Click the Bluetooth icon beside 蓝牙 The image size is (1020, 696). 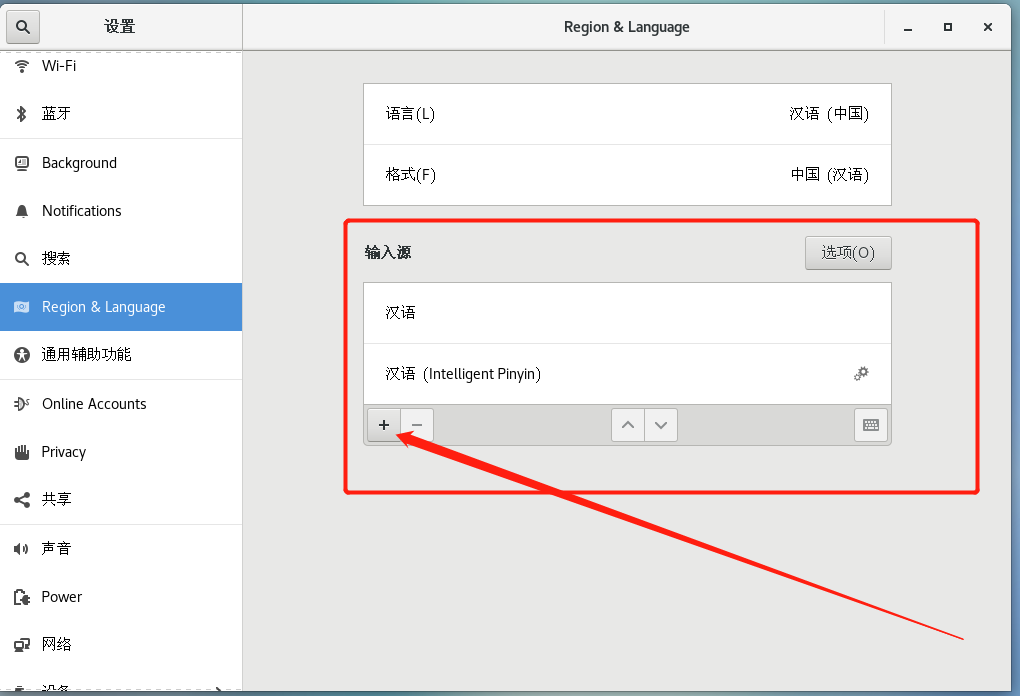21,114
